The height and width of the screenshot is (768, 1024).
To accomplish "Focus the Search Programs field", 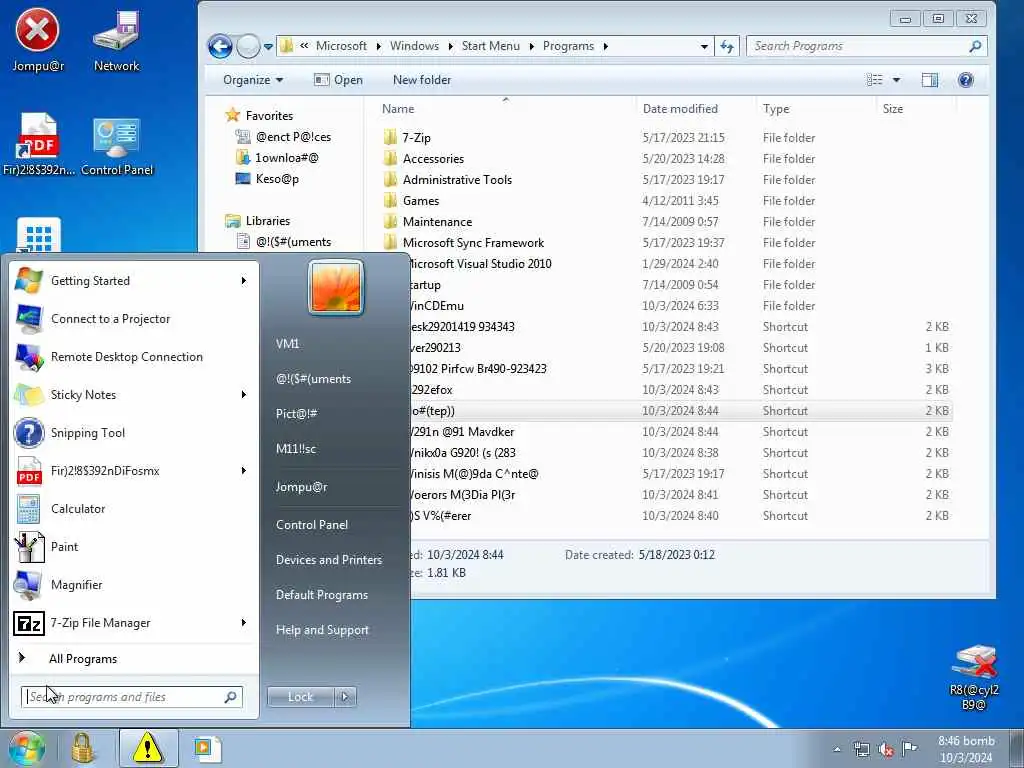I will coord(866,46).
